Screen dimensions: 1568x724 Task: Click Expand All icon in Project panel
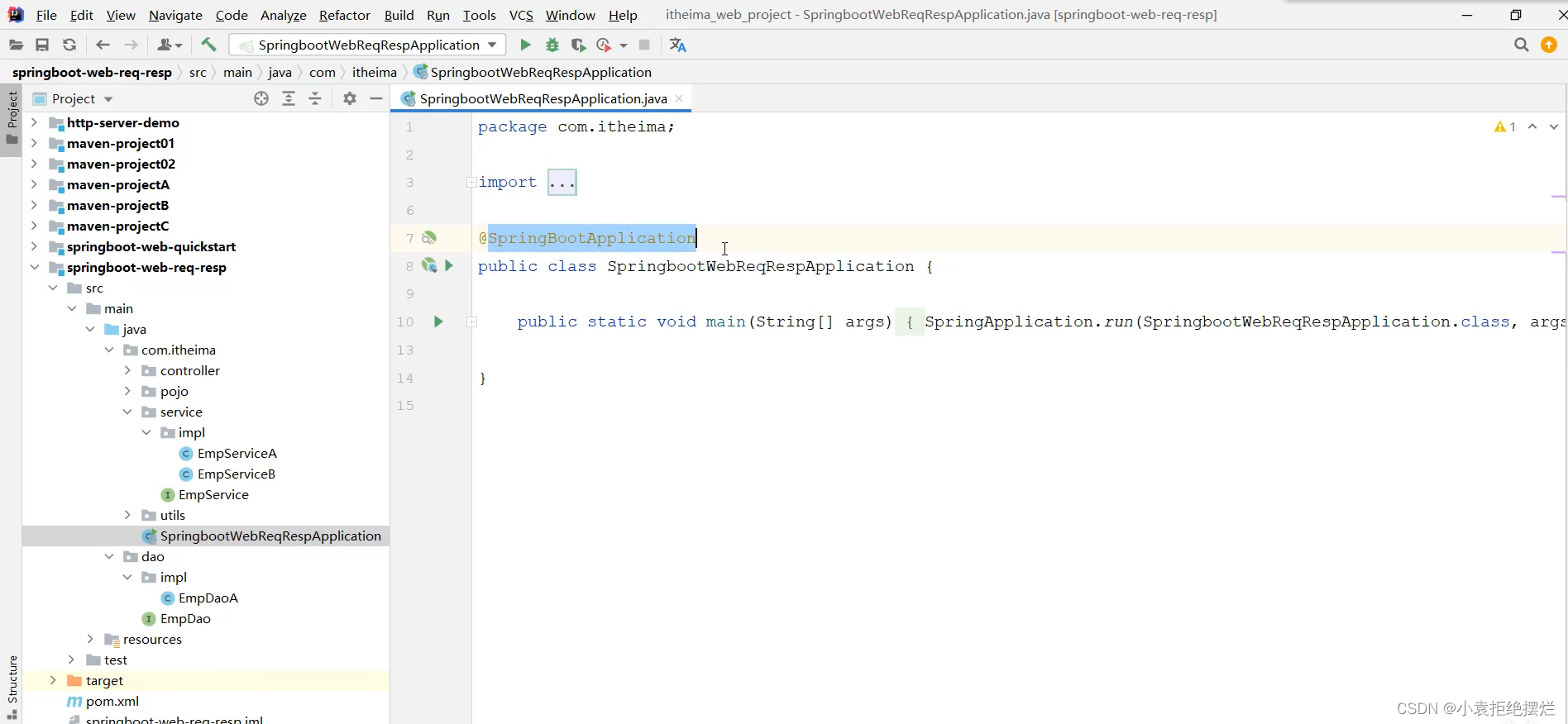coord(289,98)
